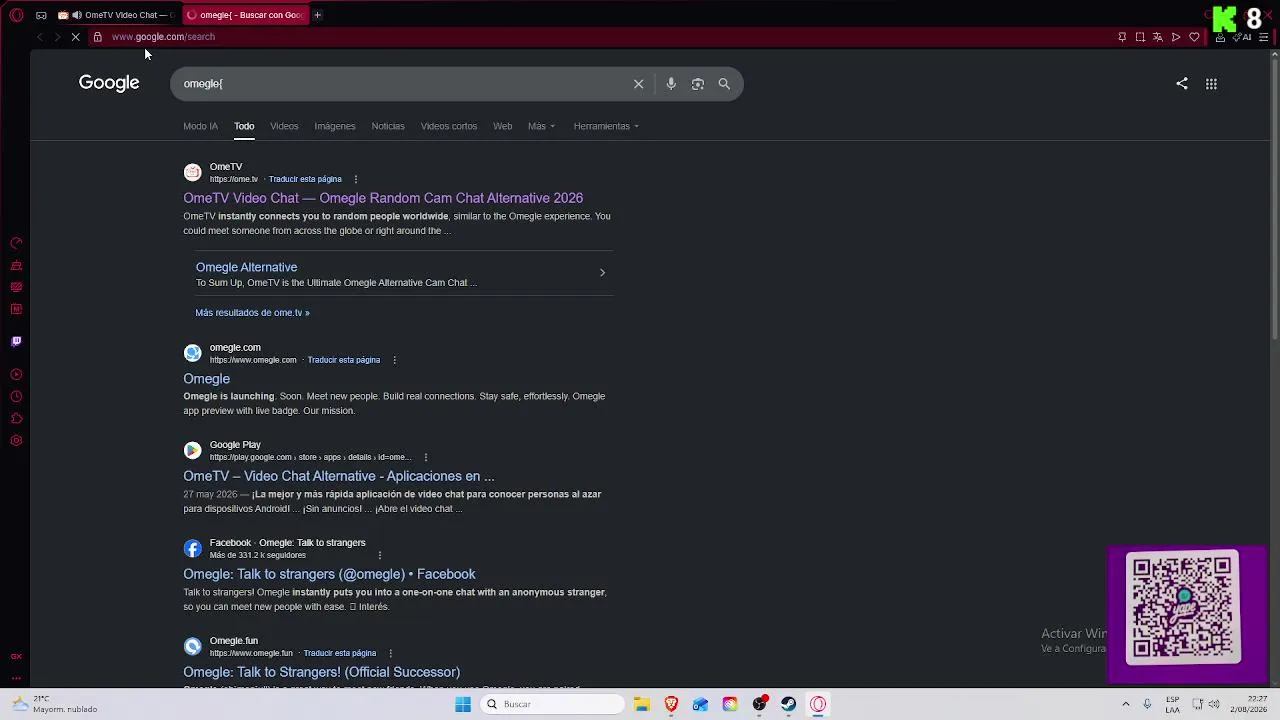Open Omegle Talk to Strangers Official Successor
The image size is (1280, 720).
[321, 672]
